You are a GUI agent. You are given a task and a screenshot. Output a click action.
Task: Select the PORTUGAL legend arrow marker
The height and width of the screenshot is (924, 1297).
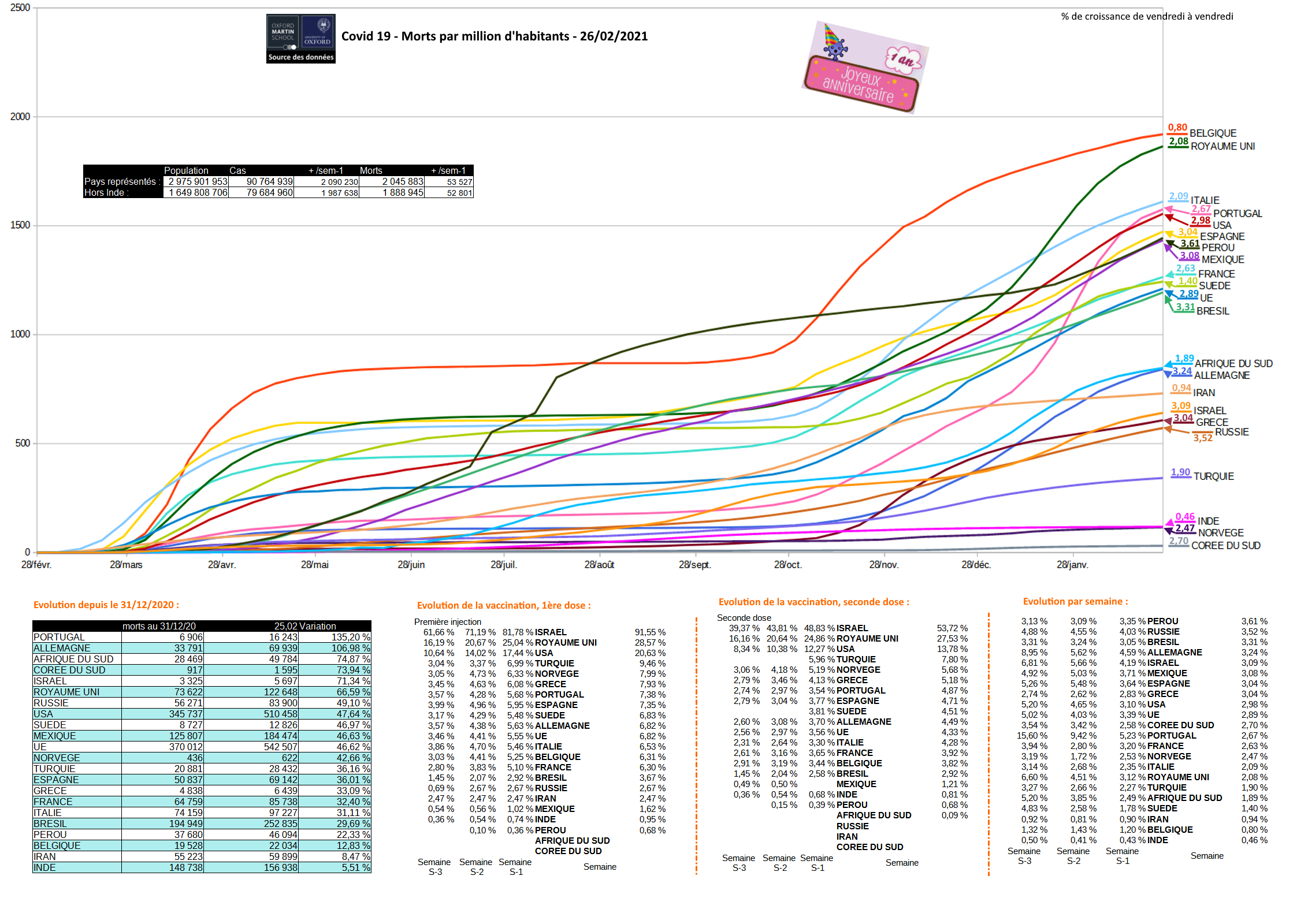click(1168, 209)
